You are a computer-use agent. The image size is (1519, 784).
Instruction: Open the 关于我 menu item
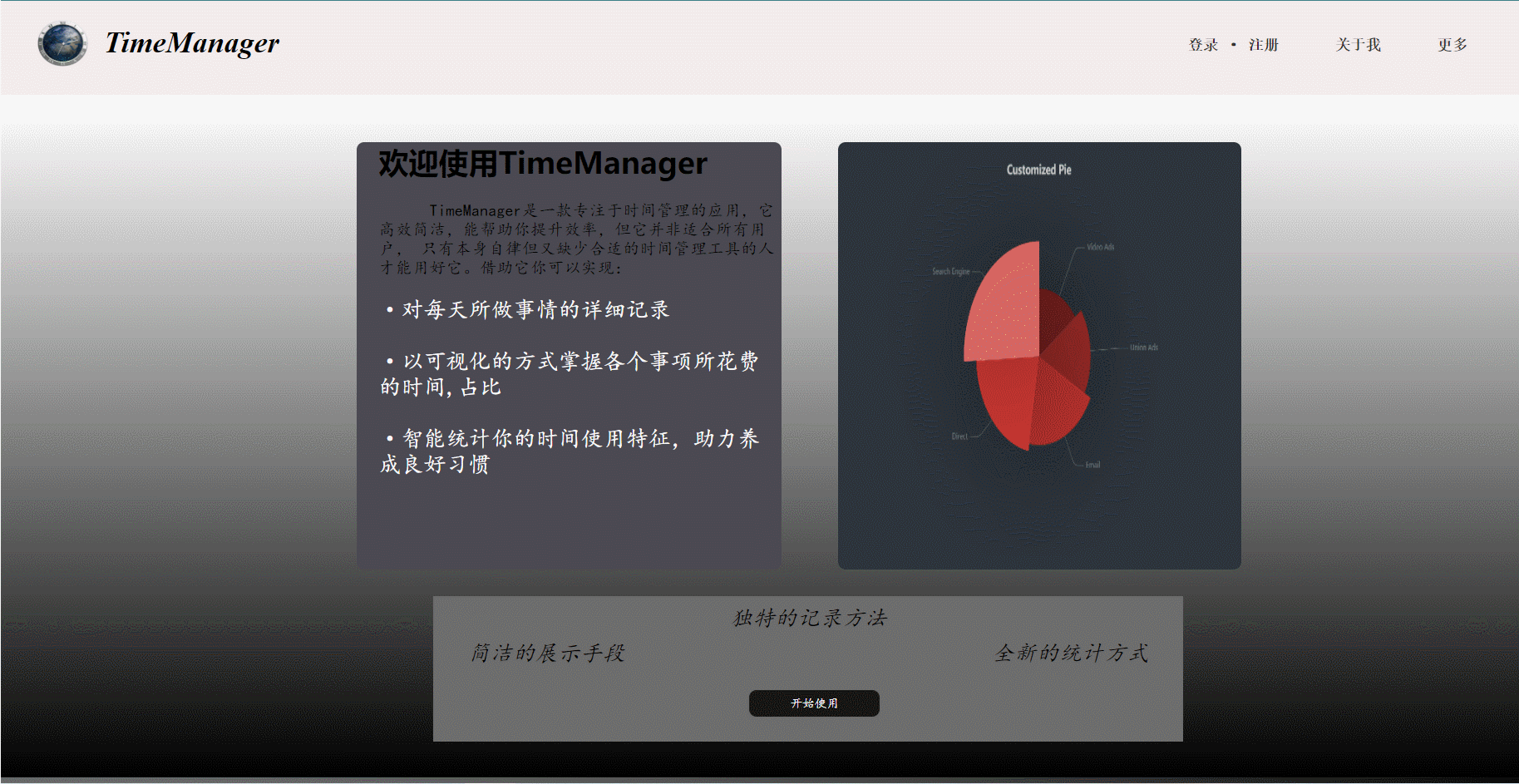(x=1358, y=45)
